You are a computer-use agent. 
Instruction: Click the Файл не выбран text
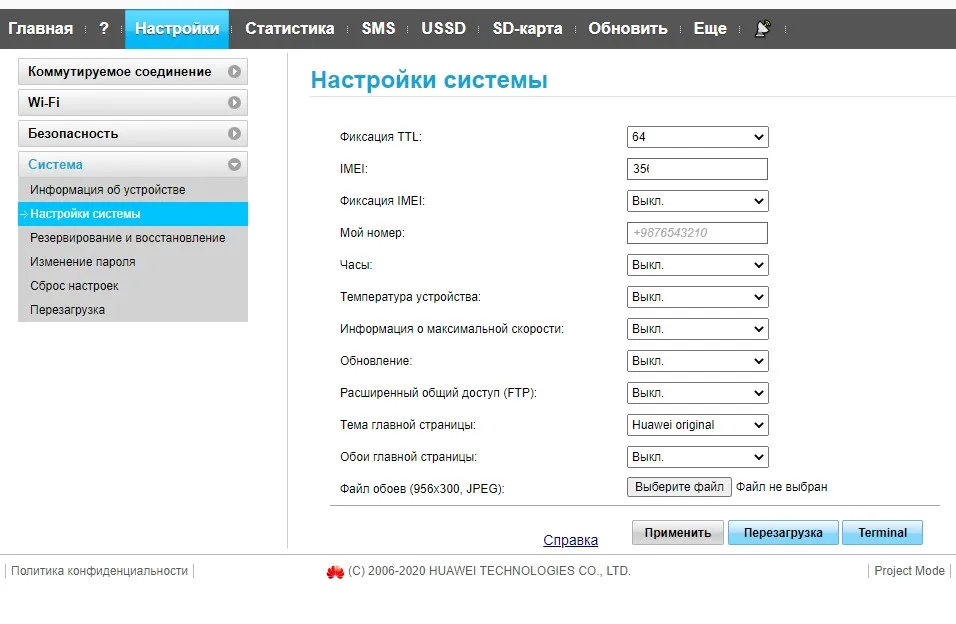tap(782, 487)
